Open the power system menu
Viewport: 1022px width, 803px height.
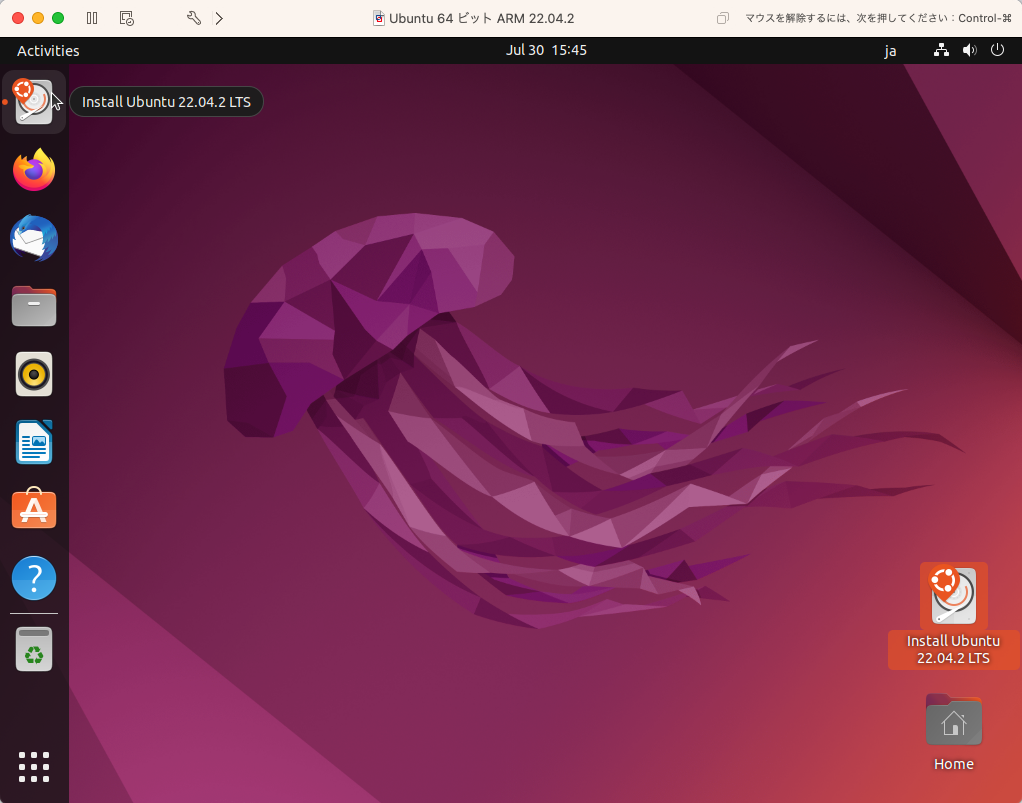coord(997,50)
